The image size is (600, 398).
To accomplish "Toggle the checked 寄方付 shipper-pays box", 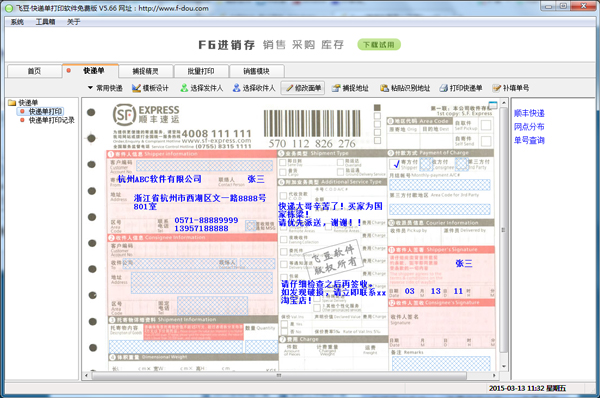I will point(395,164).
